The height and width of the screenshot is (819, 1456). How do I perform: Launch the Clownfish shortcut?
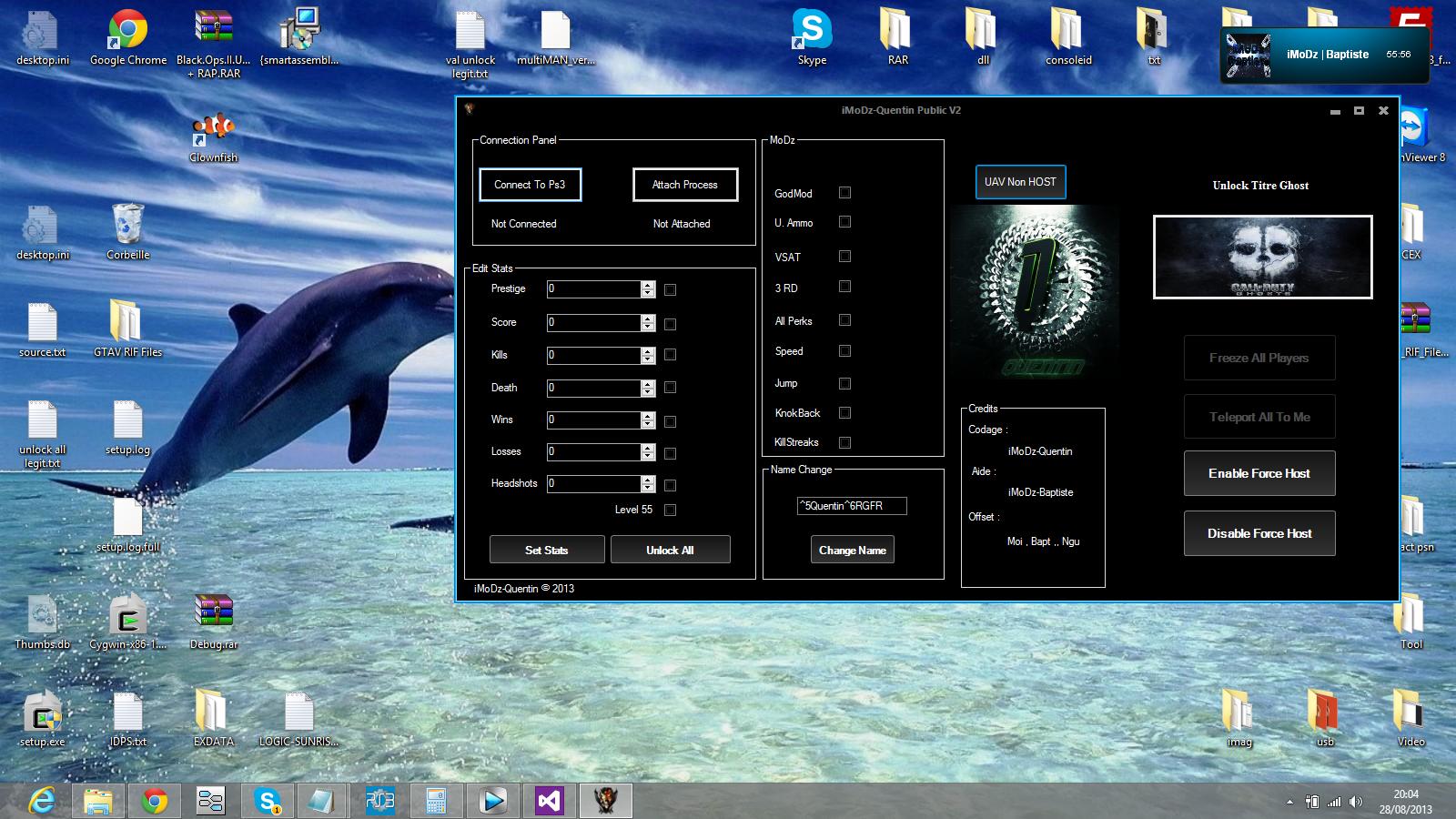point(214,138)
